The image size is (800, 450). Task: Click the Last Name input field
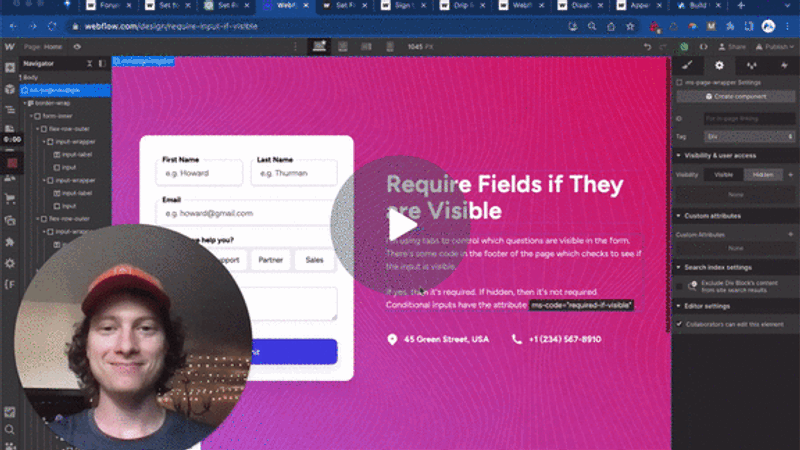point(294,173)
